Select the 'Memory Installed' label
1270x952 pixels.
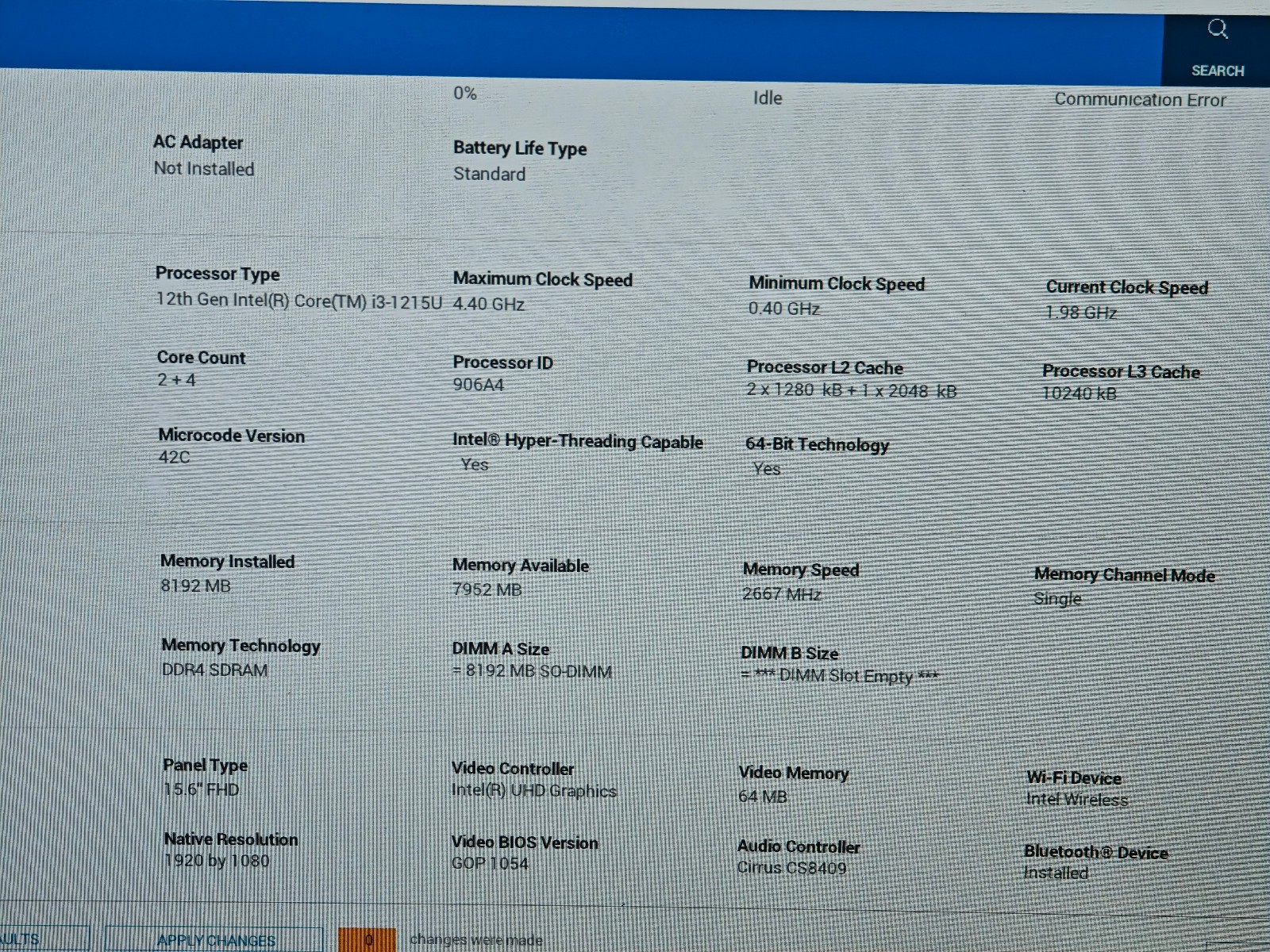pos(227,562)
